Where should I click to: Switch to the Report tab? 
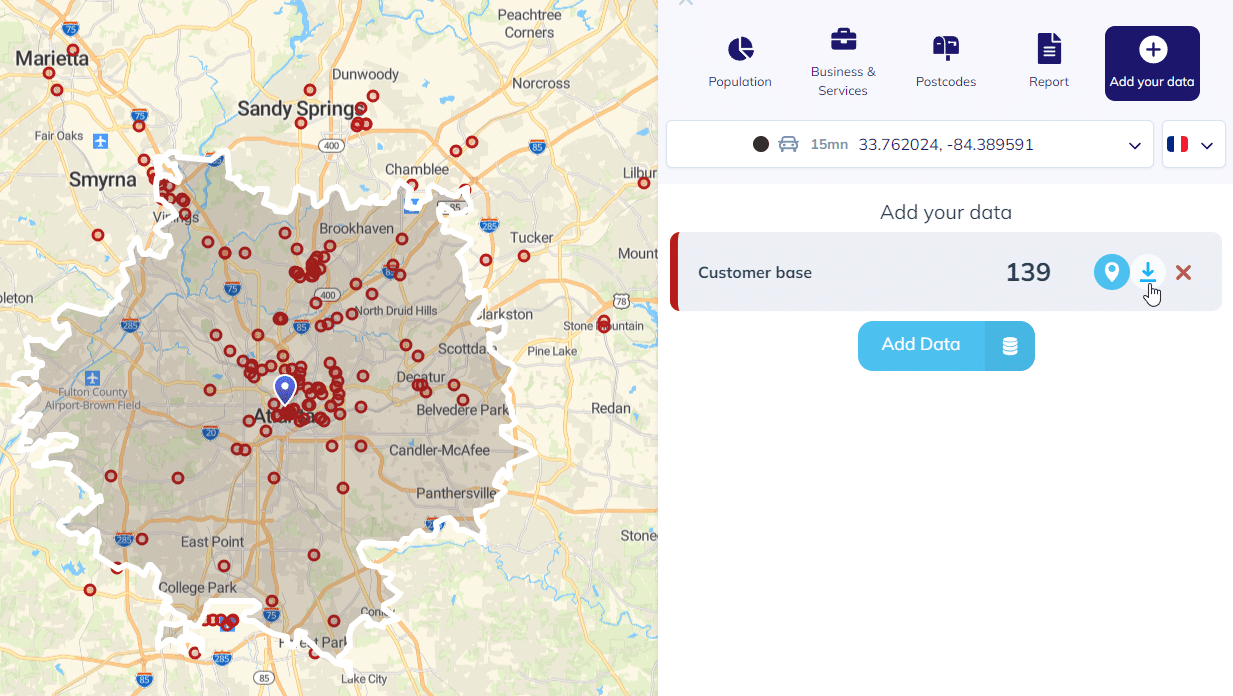[1048, 47]
